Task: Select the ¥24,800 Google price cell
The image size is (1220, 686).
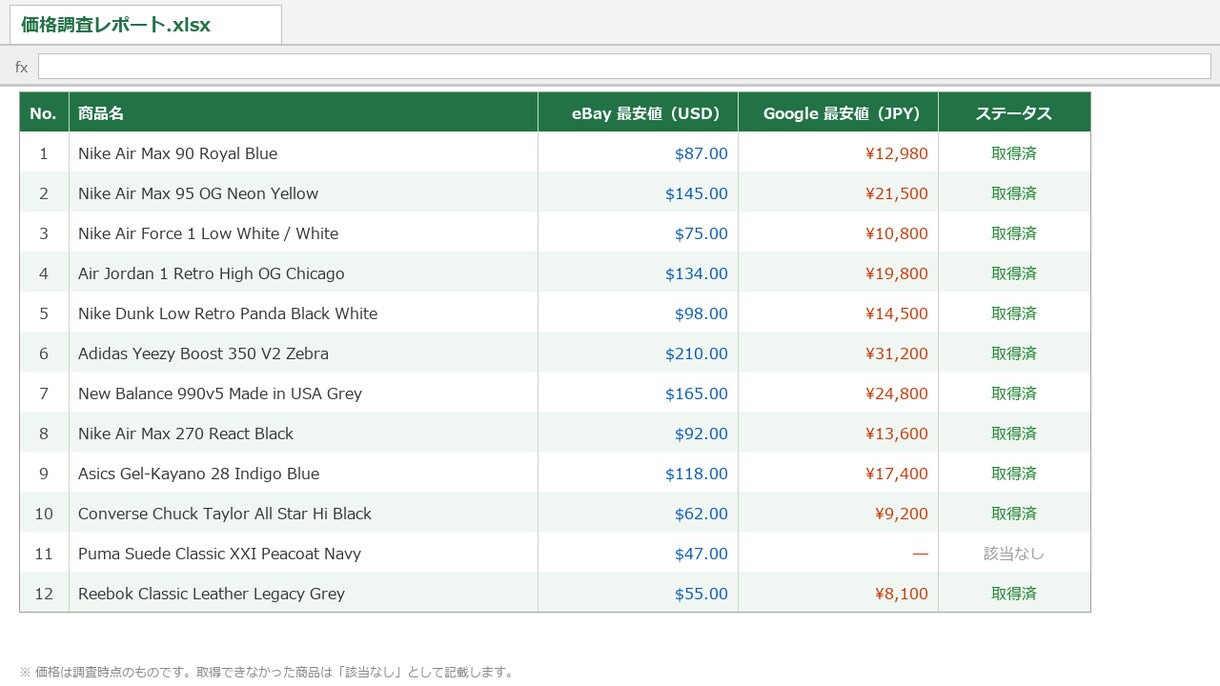Action: 838,393
